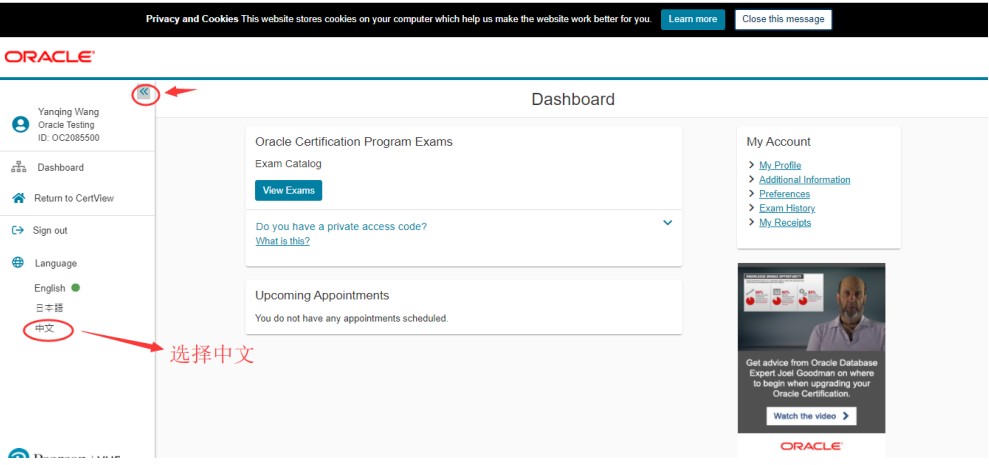
Task: Open Dashboard from the sidebar menu
Action: (x=60, y=167)
